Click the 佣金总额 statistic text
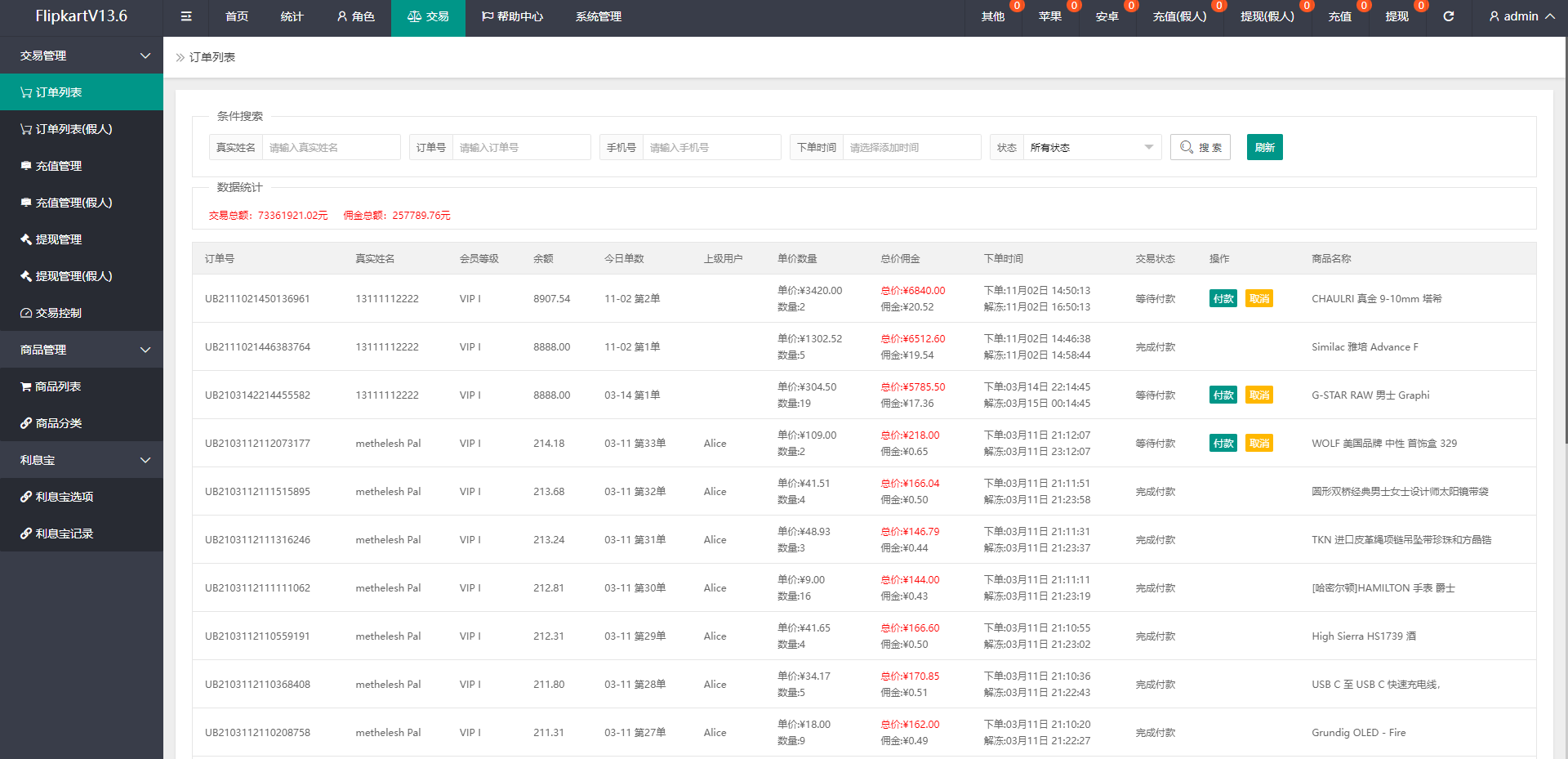Viewport: 1568px width, 759px height. 397,216
